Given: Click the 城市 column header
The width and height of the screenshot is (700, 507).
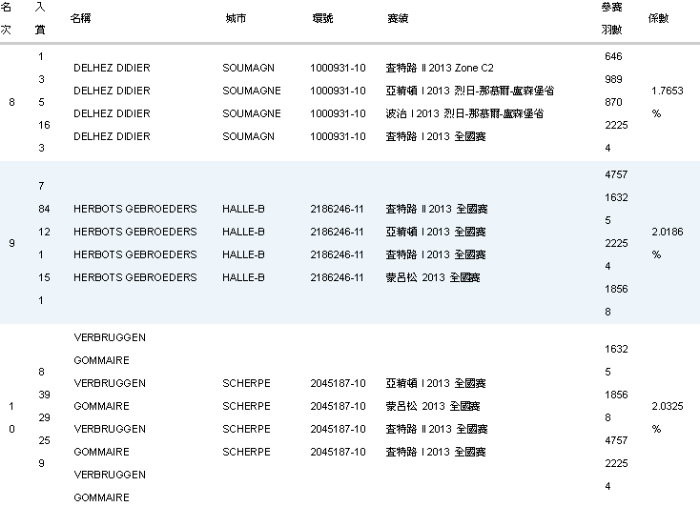Looking at the screenshot, I should click(x=236, y=20).
